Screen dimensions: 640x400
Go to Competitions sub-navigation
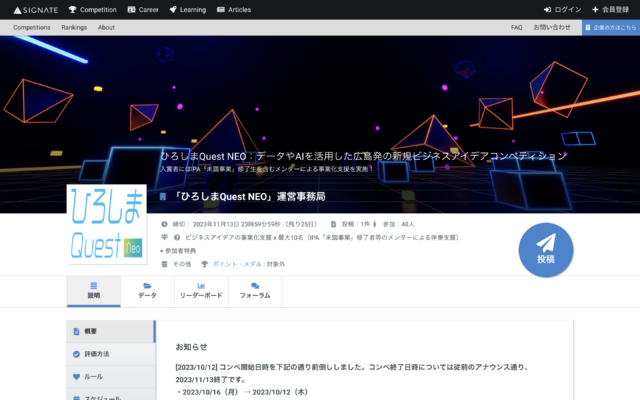(32, 27)
